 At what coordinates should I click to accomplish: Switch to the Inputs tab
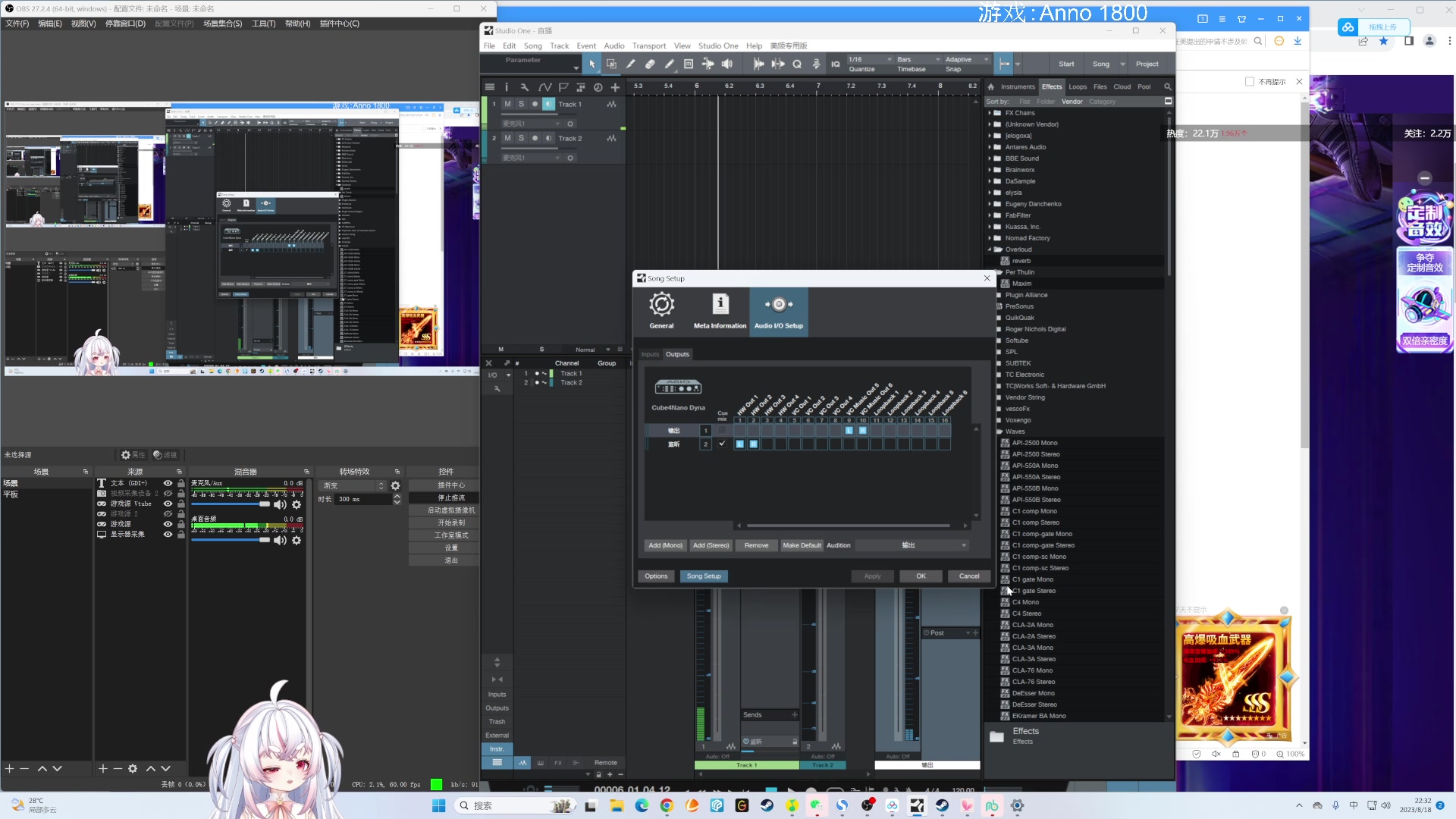tap(650, 354)
